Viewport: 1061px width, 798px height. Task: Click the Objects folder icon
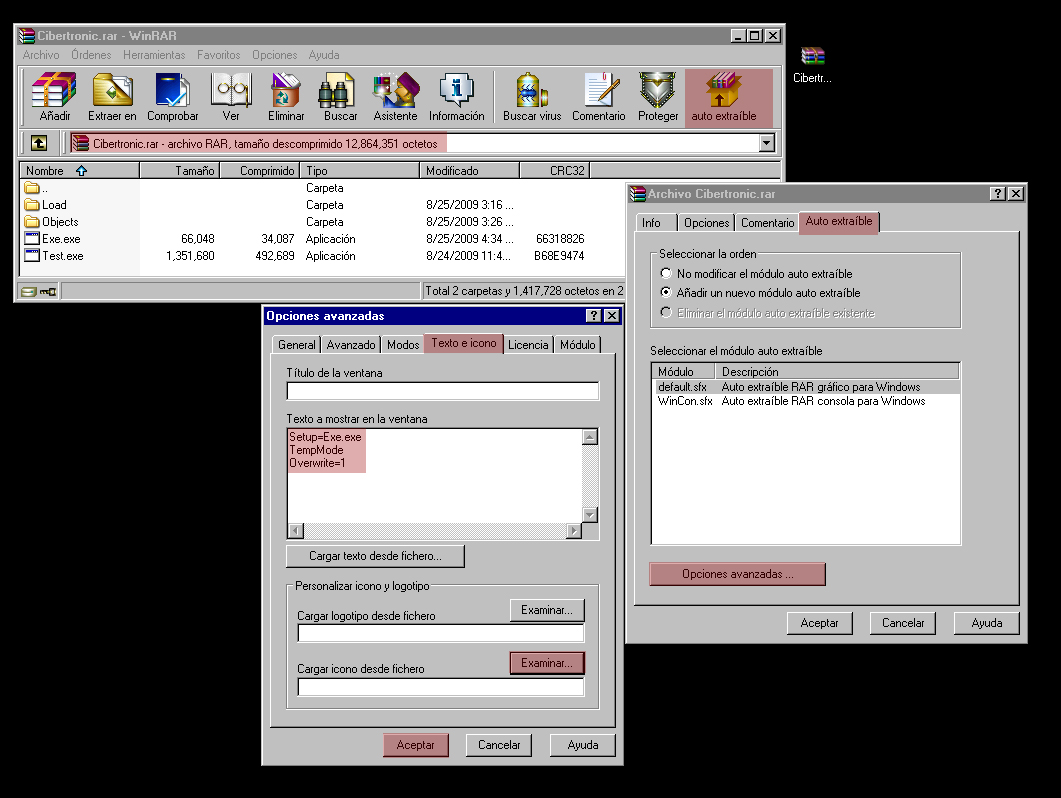[x=32, y=221]
